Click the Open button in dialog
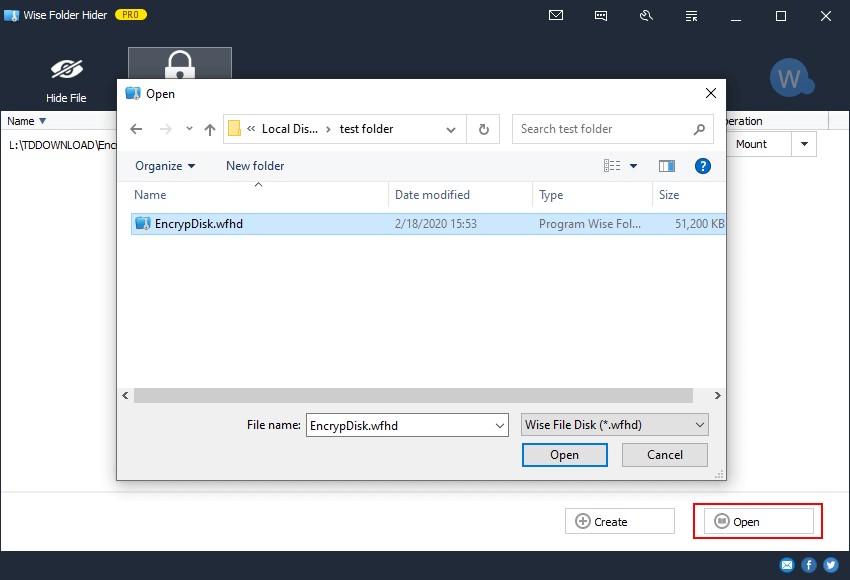Viewport: 850px width, 580px height. 564,455
